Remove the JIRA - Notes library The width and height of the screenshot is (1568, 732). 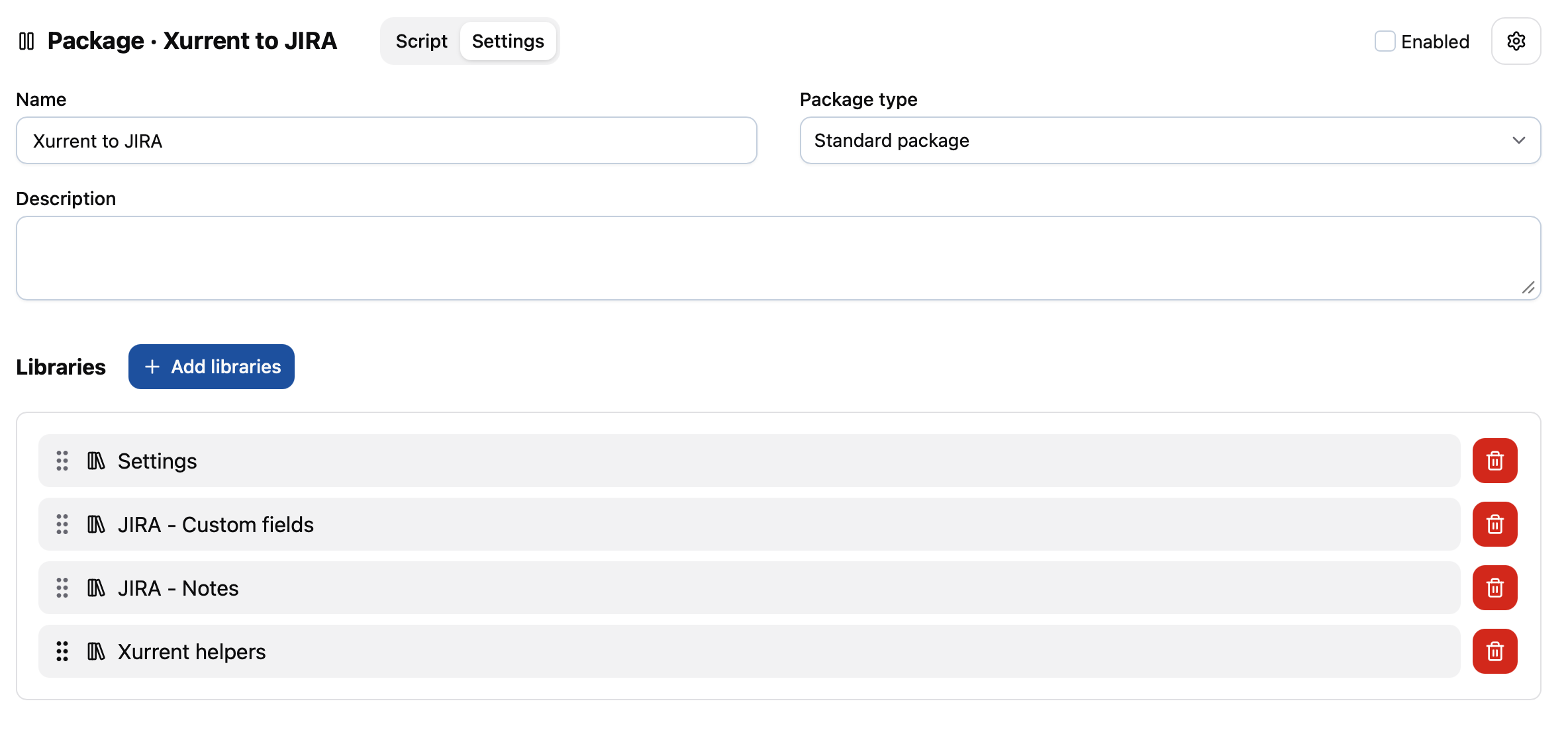point(1494,588)
